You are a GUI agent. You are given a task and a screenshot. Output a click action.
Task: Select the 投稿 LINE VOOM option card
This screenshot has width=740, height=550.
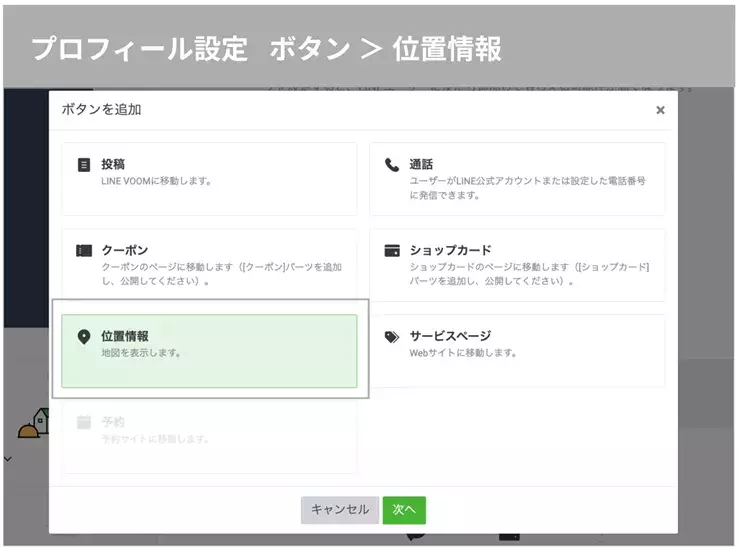[x=209, y=178]
